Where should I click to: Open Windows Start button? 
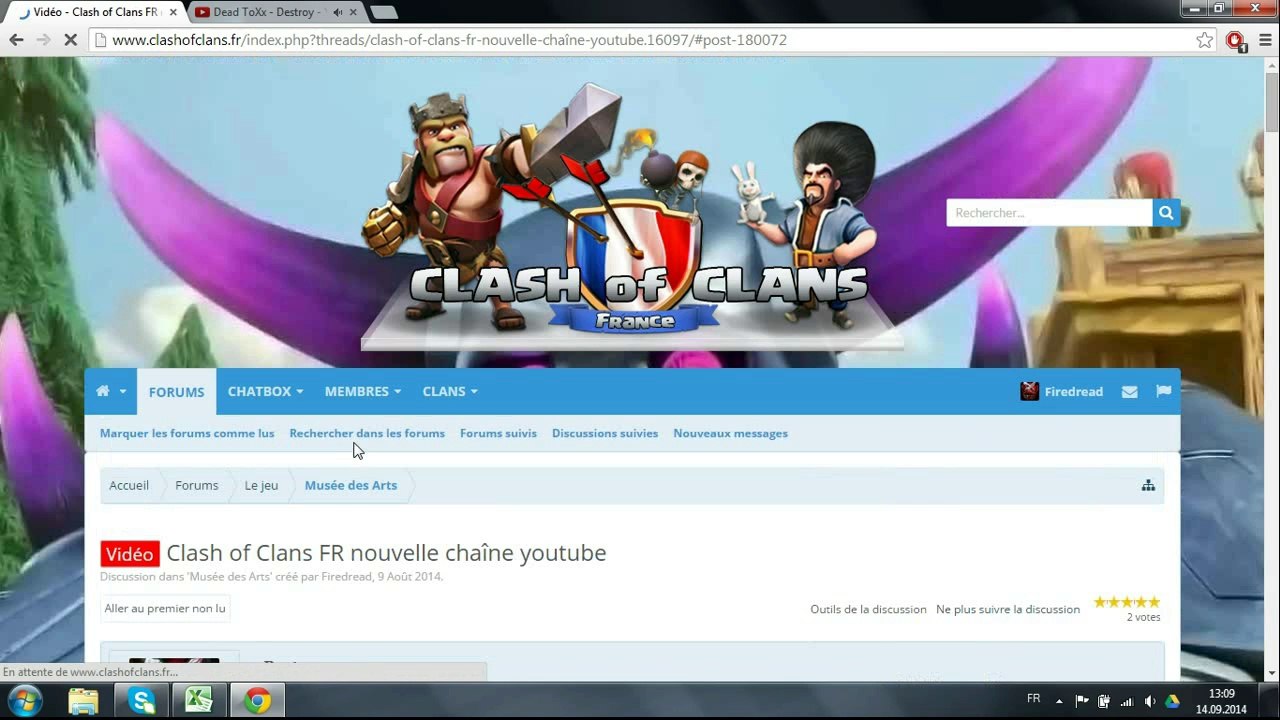tap(24, 701)
